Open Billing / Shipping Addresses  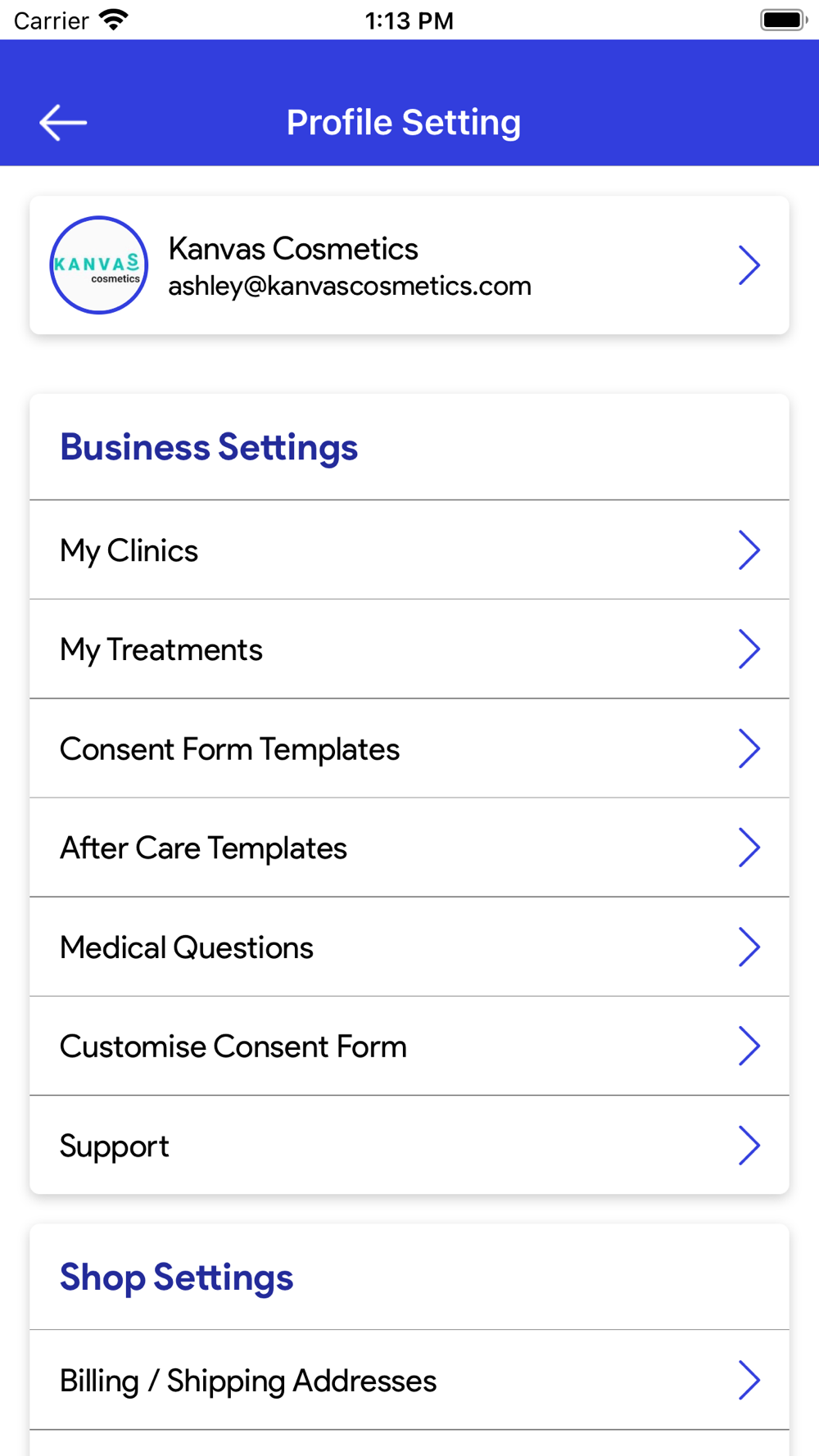(x=409, y=1380)
